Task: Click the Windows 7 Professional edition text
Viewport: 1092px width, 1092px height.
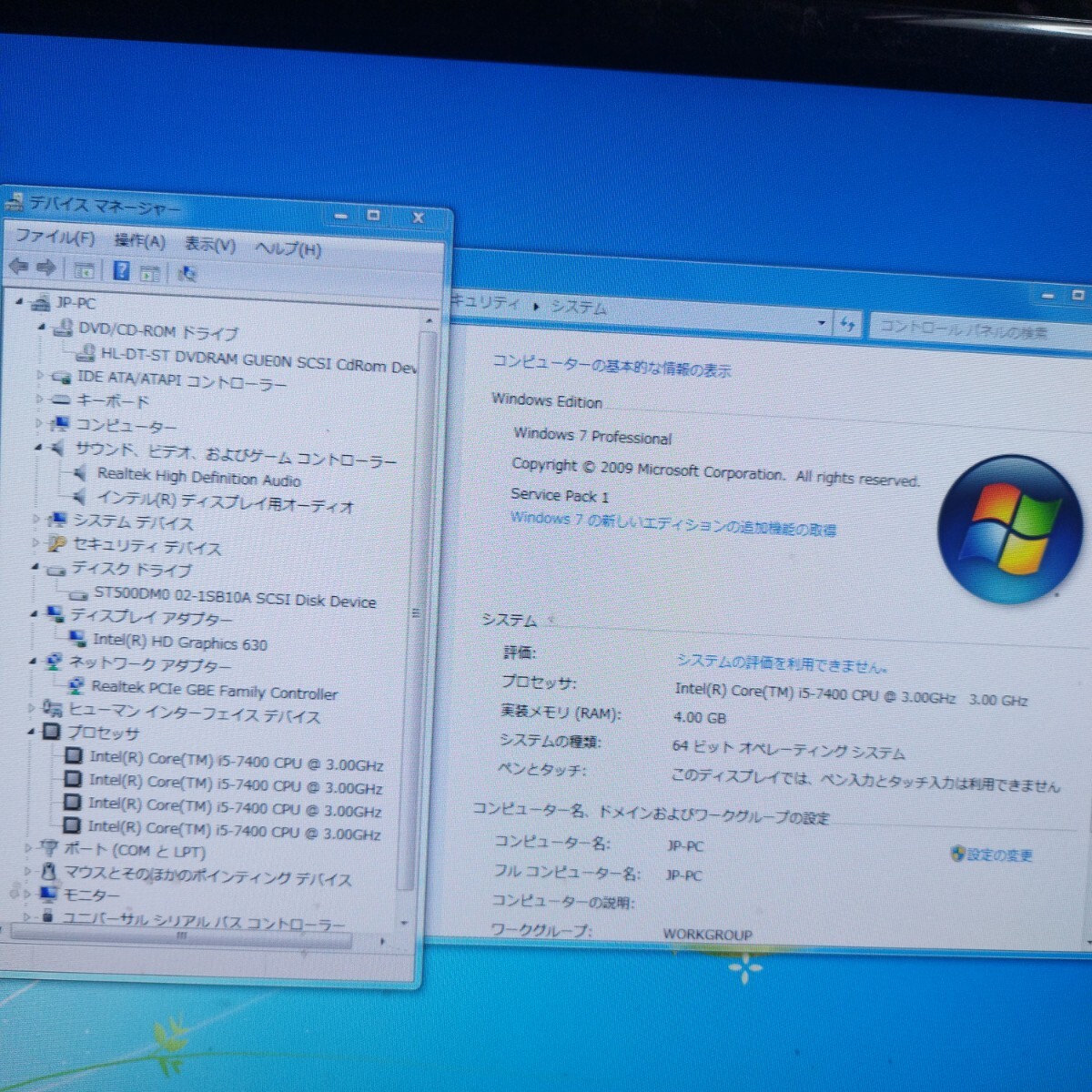Action: [592, 435]
